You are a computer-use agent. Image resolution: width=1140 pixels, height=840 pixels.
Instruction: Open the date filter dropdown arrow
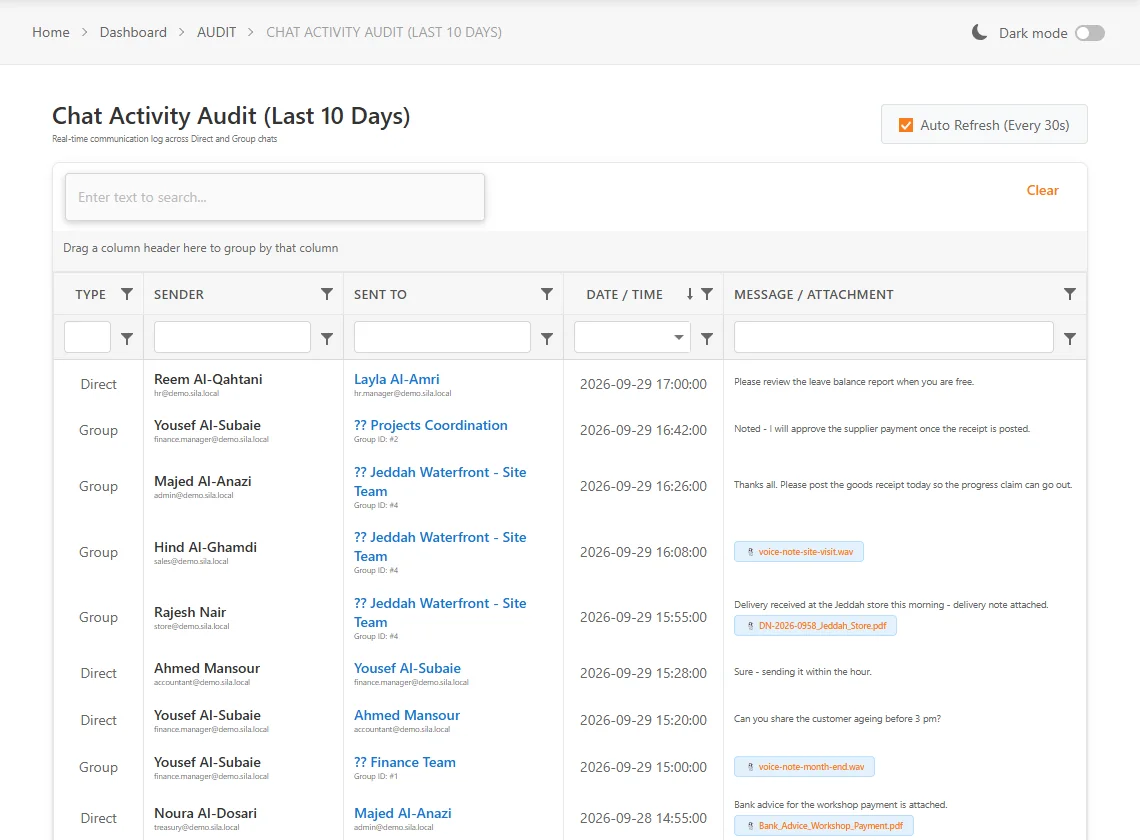[678, 337]
